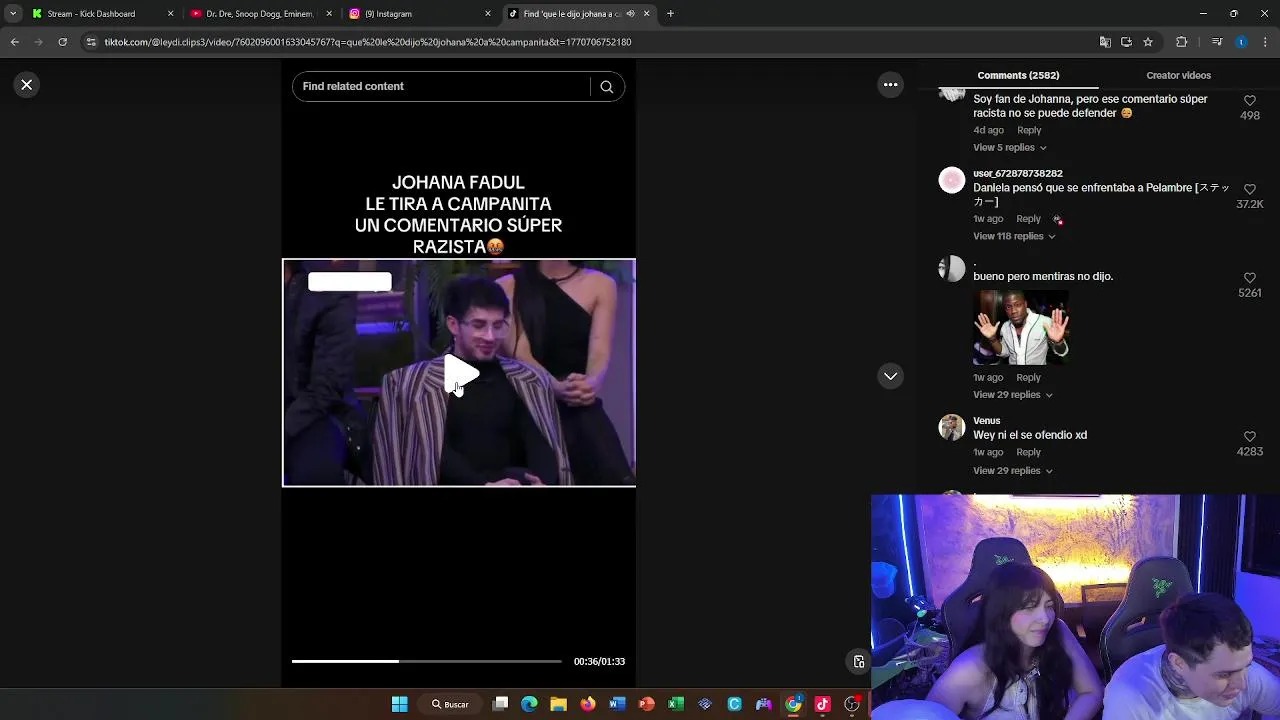Viewport: 1280px width, 720px height.
Task: Reply to Venus's comment
Action: 1029,453
